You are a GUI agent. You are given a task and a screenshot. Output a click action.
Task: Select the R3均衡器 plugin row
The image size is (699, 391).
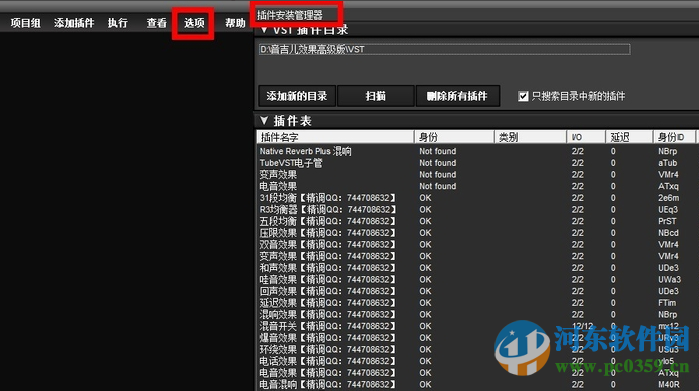point(477,209)
